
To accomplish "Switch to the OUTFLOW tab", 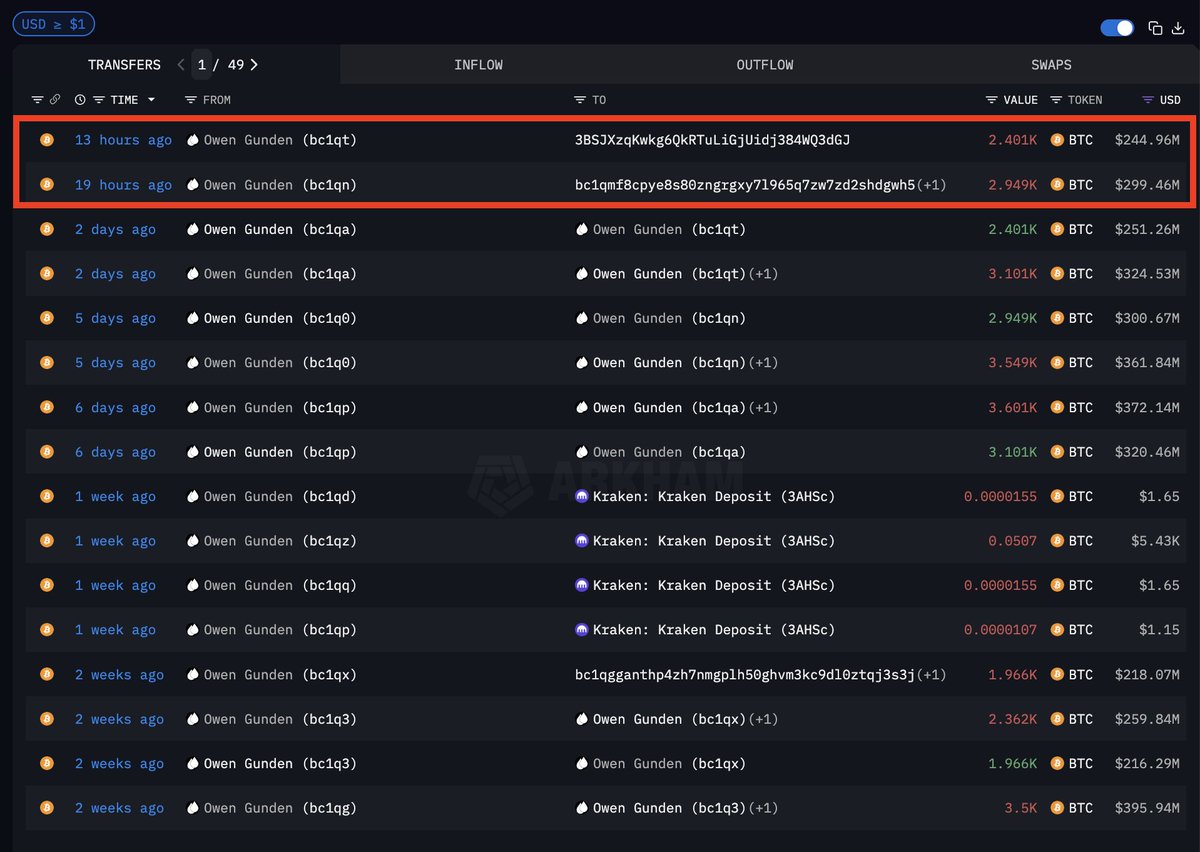I will click(765, 65).
